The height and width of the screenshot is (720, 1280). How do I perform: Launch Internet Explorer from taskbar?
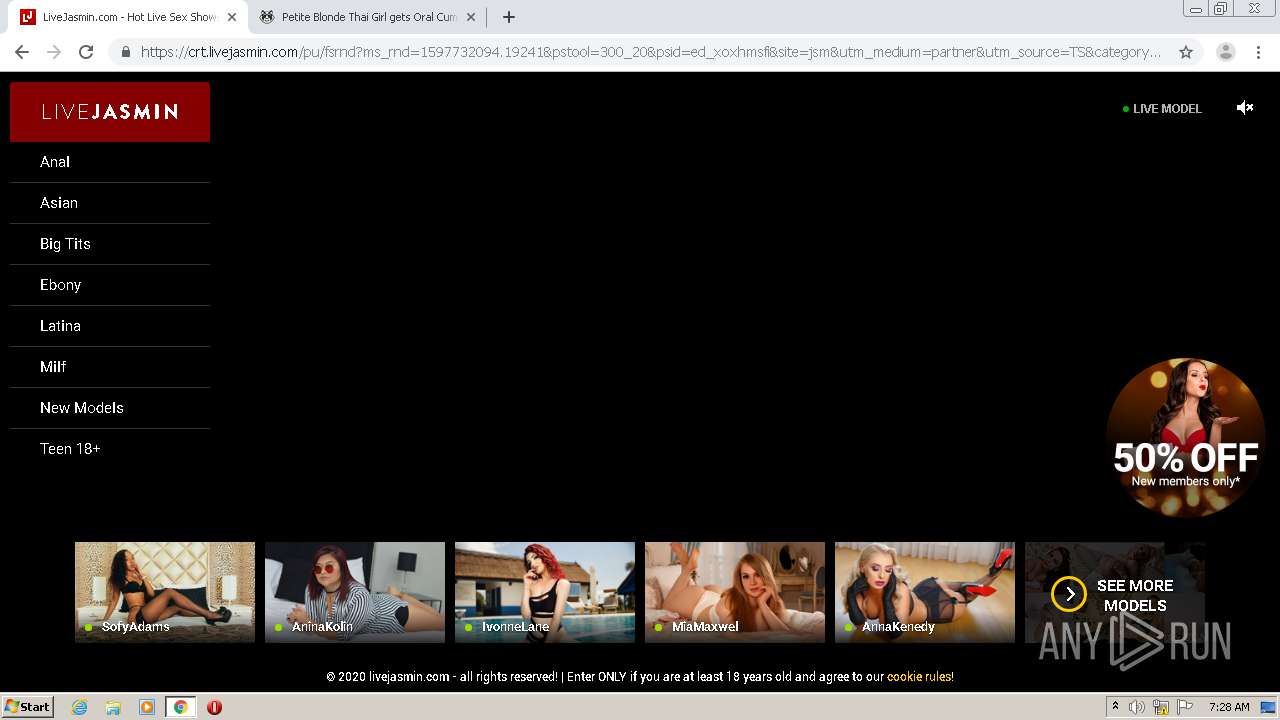click(79, 707)
